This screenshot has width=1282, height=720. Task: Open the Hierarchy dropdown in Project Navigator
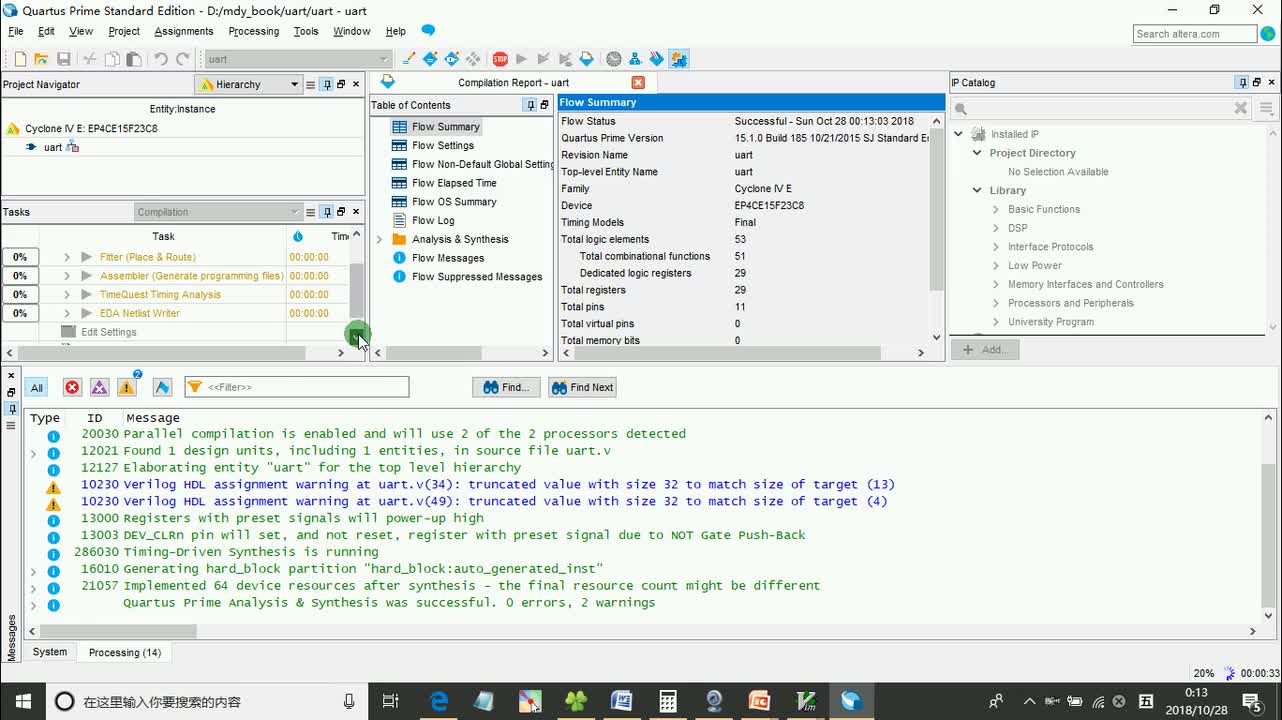point(248,85)
